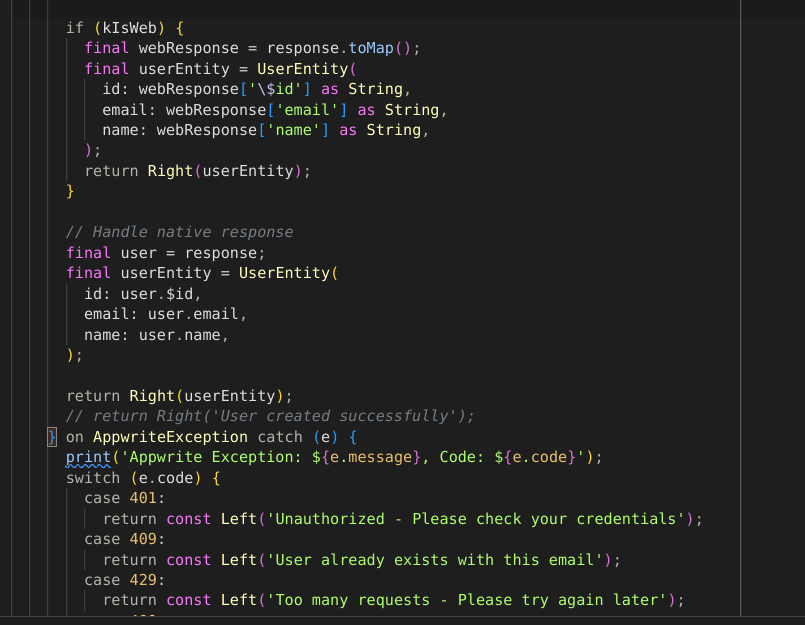Screen dimensions: 805x625
Task: Click the 'name' string key in webResponse
Action: pos(294,130)
